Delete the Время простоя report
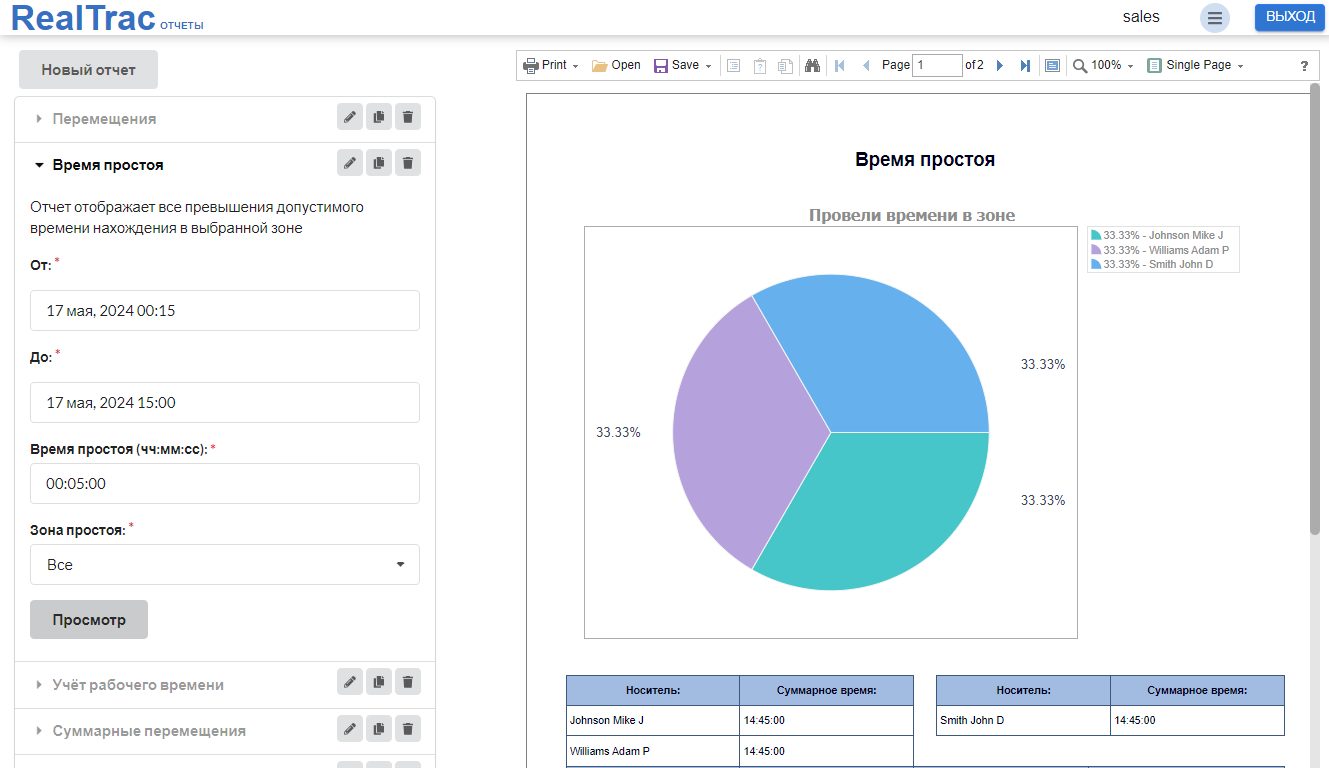The width and height of the screenshot is (1329, 768). (x=408, y=162)
